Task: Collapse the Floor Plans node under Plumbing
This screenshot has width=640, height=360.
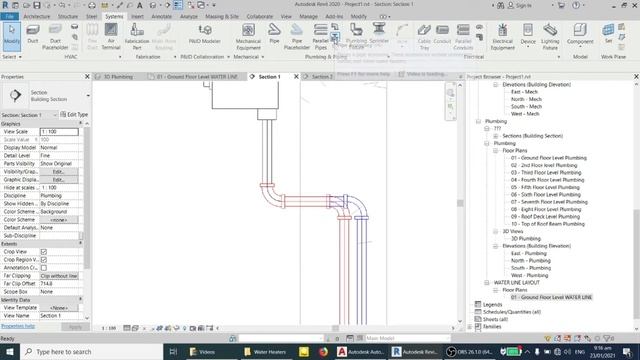Action: (496, 151)
